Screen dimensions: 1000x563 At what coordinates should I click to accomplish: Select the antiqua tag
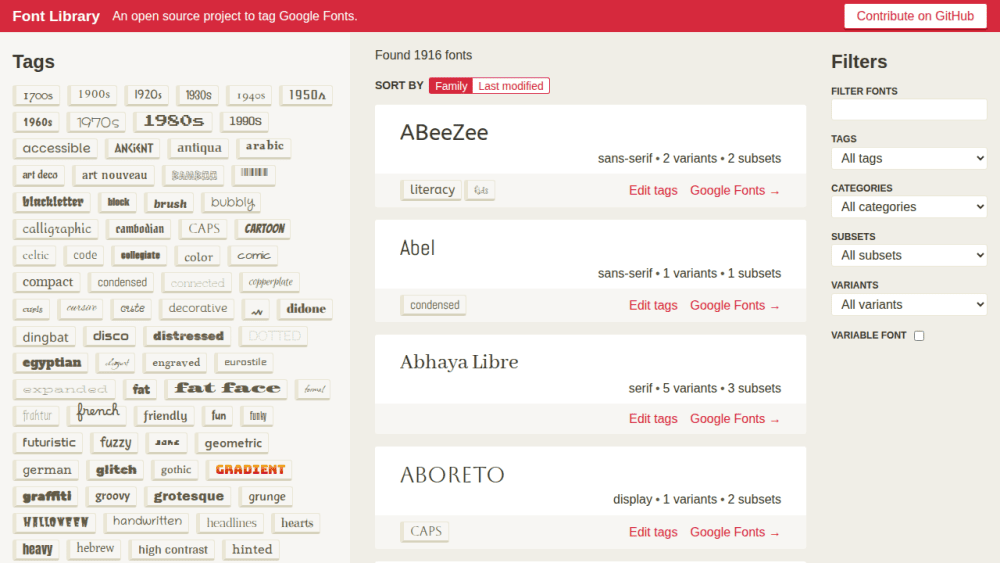tap(199, 148)
